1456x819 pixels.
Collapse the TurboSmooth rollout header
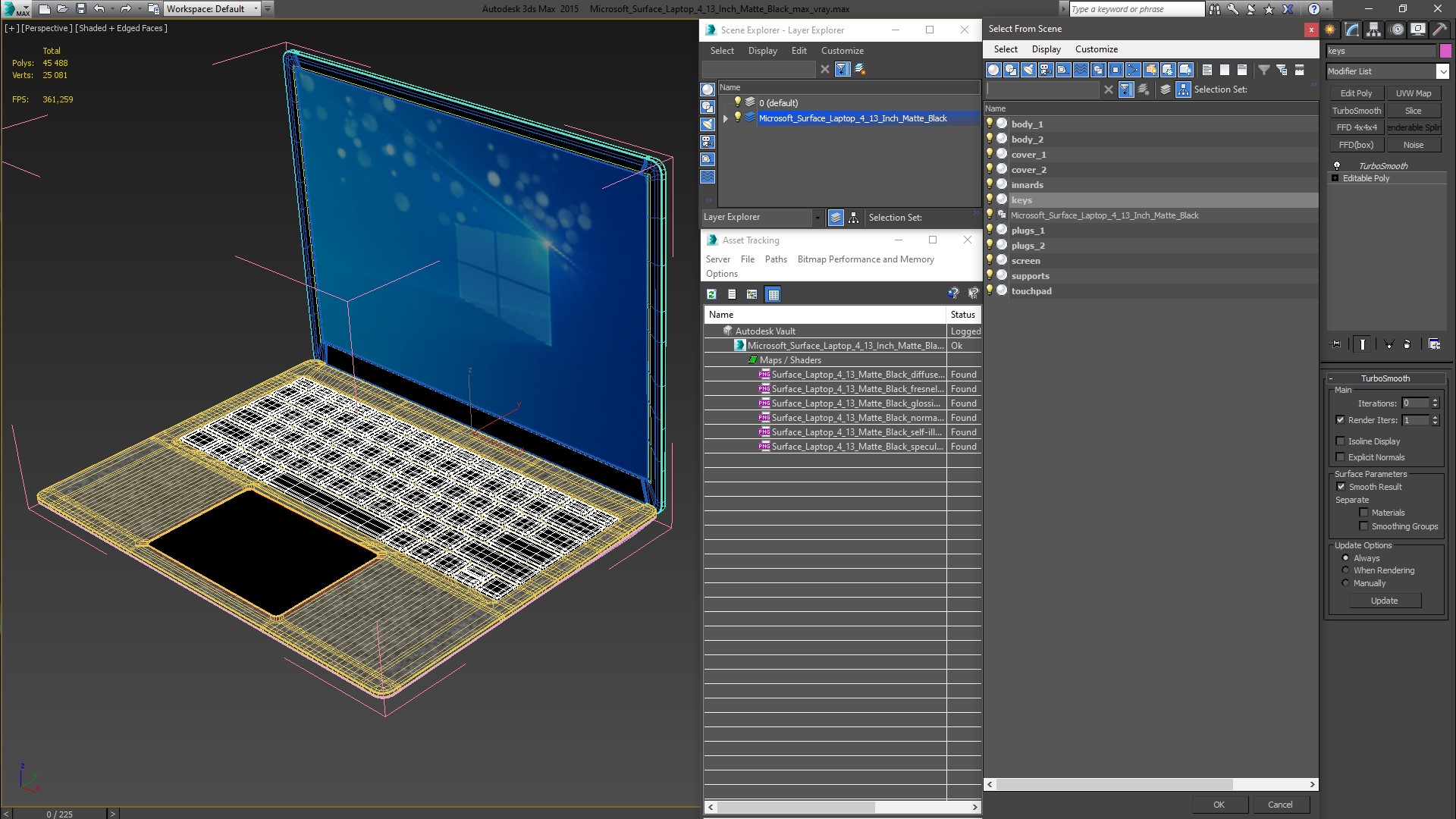point(1385,378)
